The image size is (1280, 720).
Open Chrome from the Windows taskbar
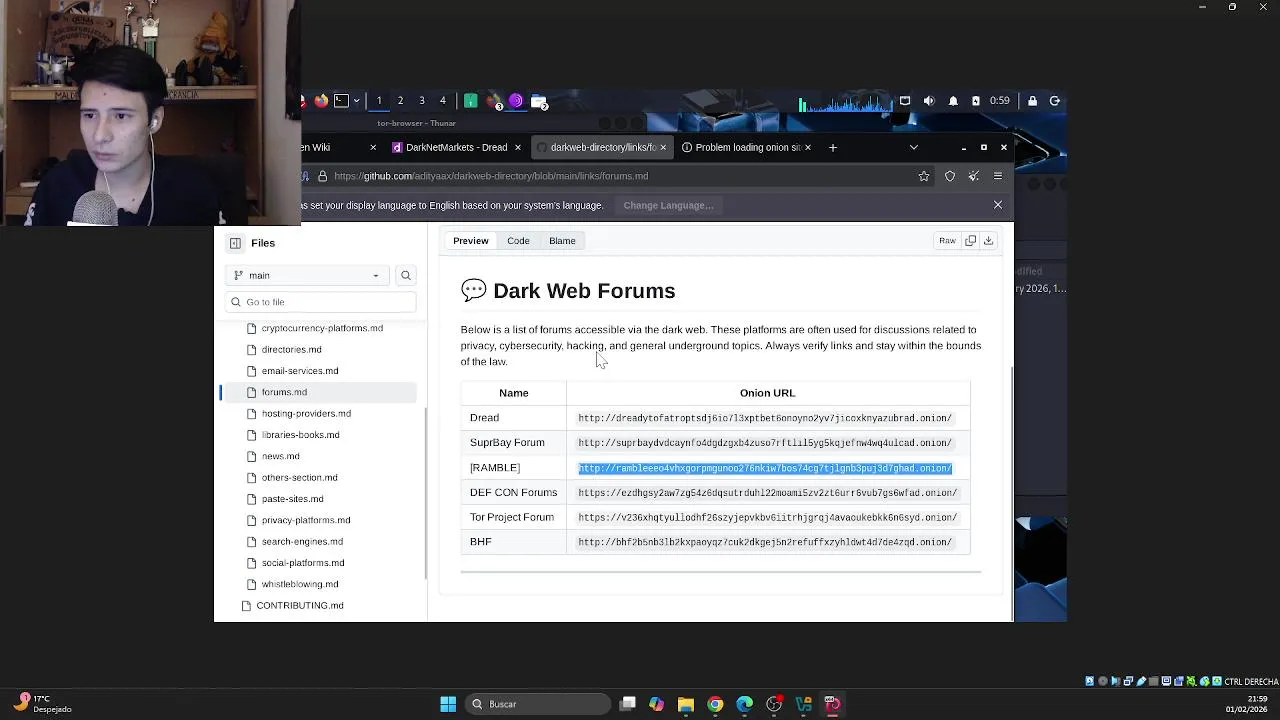click(715, 704)
